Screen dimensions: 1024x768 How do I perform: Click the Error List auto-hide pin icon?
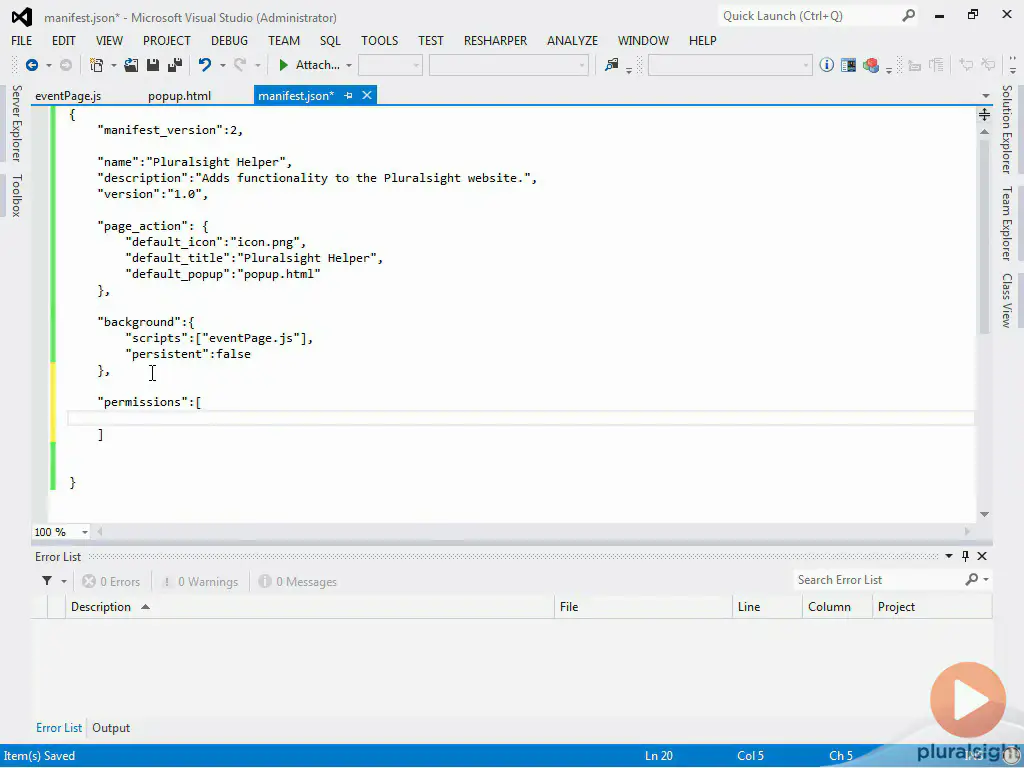(965, 556)
